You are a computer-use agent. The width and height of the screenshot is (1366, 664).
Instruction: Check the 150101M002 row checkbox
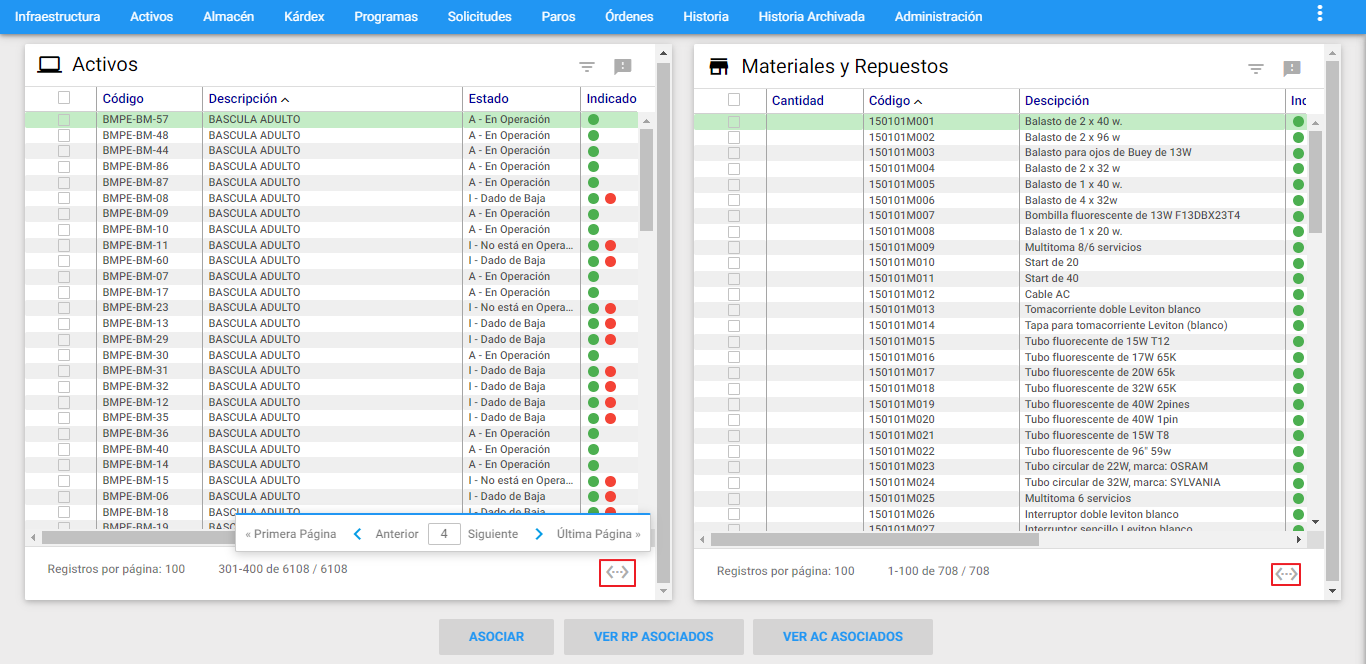(x=734, y=138)
